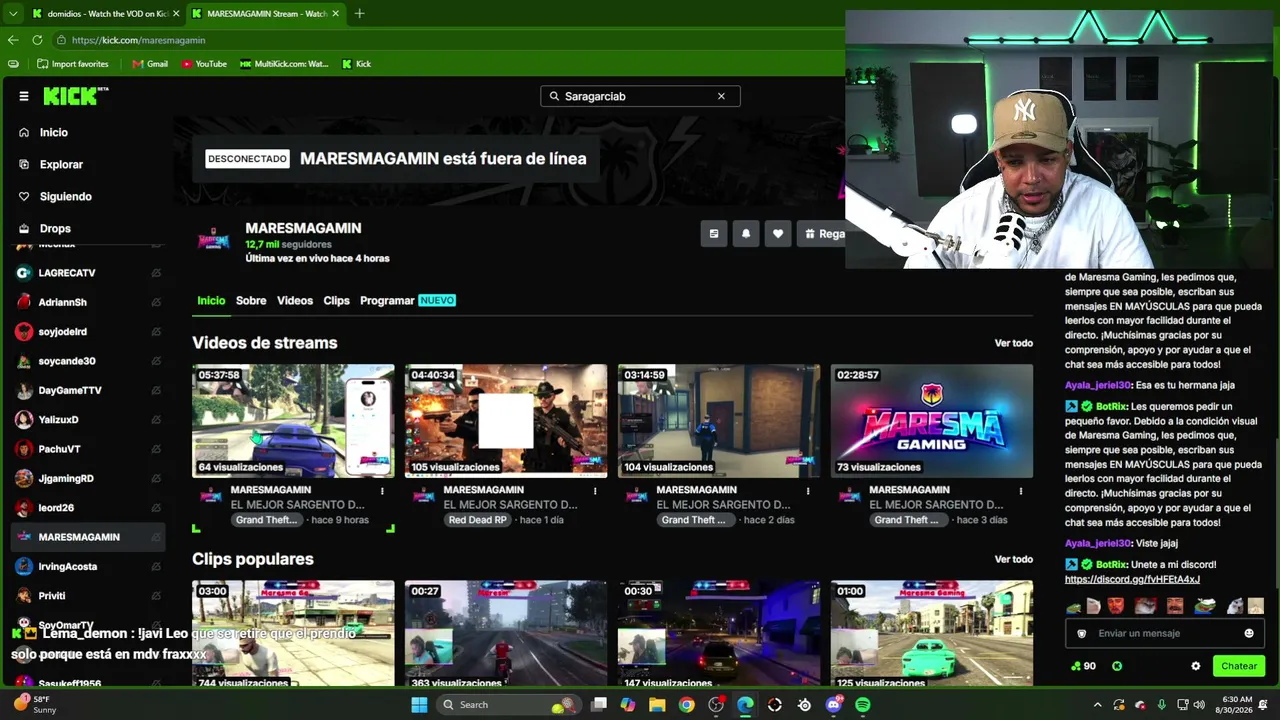This screenshot has height=720, width=1280.
Task: Click Ver todo for Clips populares
Action: 1014,559
